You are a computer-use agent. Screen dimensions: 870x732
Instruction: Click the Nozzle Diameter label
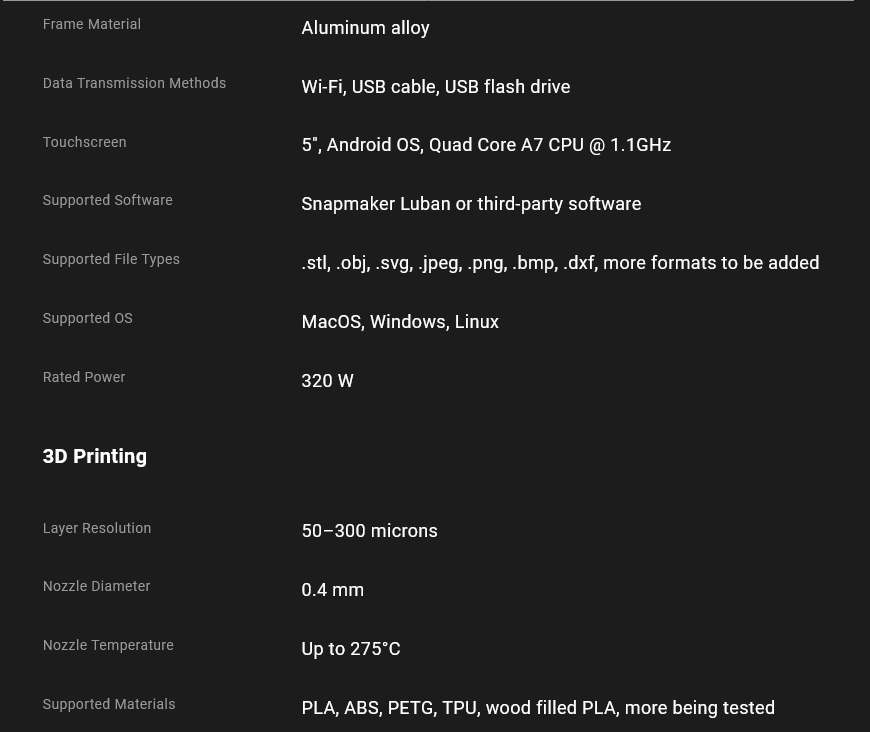(97, 586)
